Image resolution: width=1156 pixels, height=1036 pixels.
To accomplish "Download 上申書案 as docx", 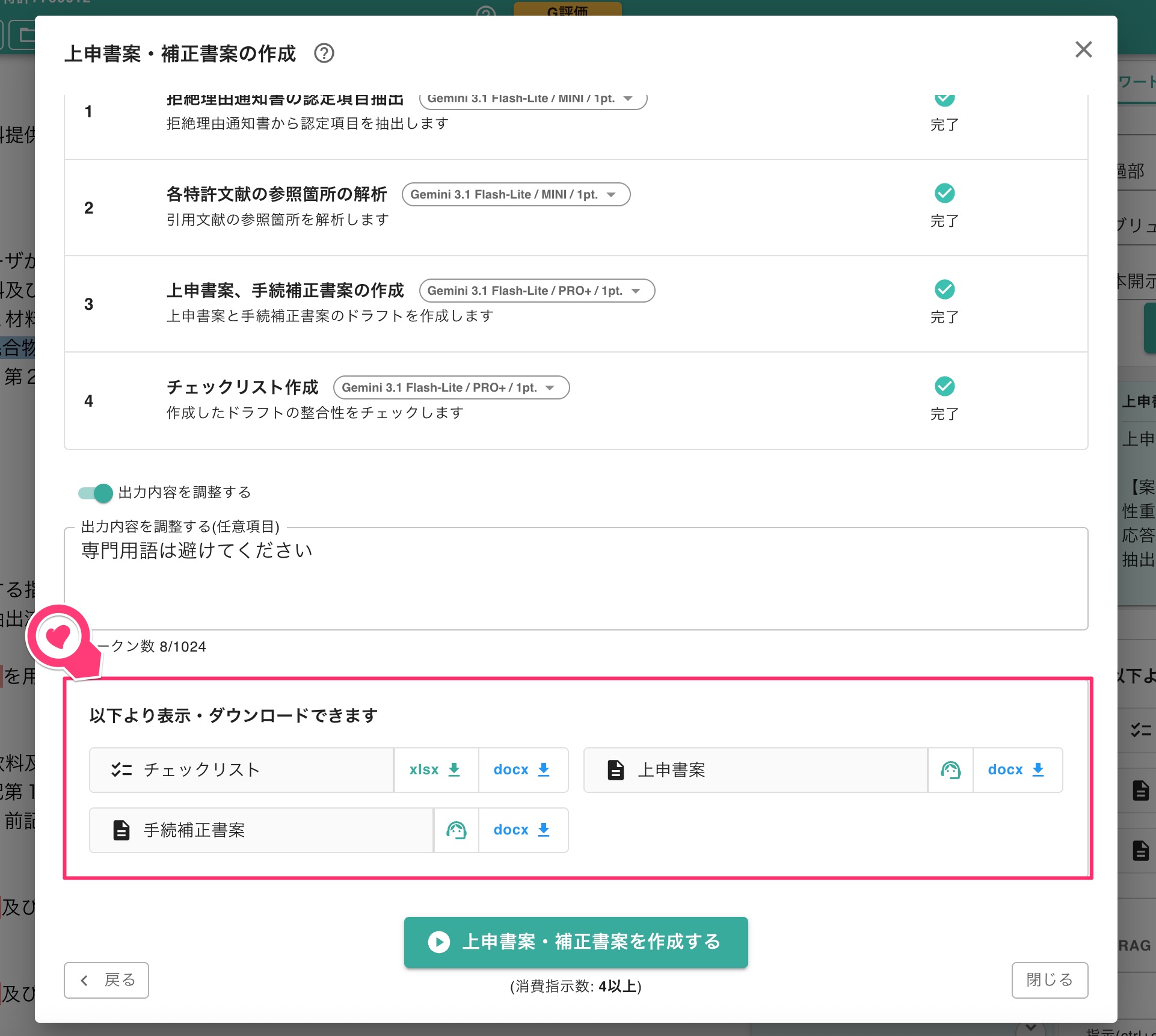I will click(1017, 770).
